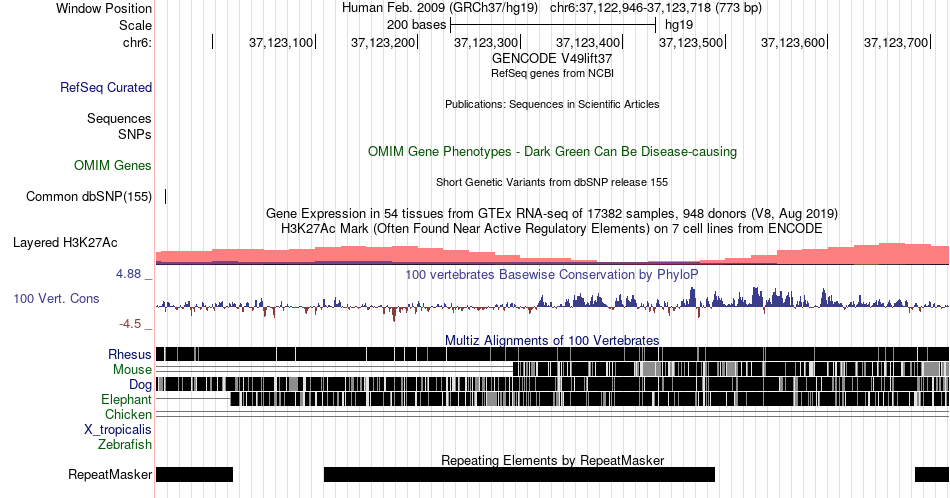Click the chr6: base position label
The image size is (950, 498).
tap(138, 42)
